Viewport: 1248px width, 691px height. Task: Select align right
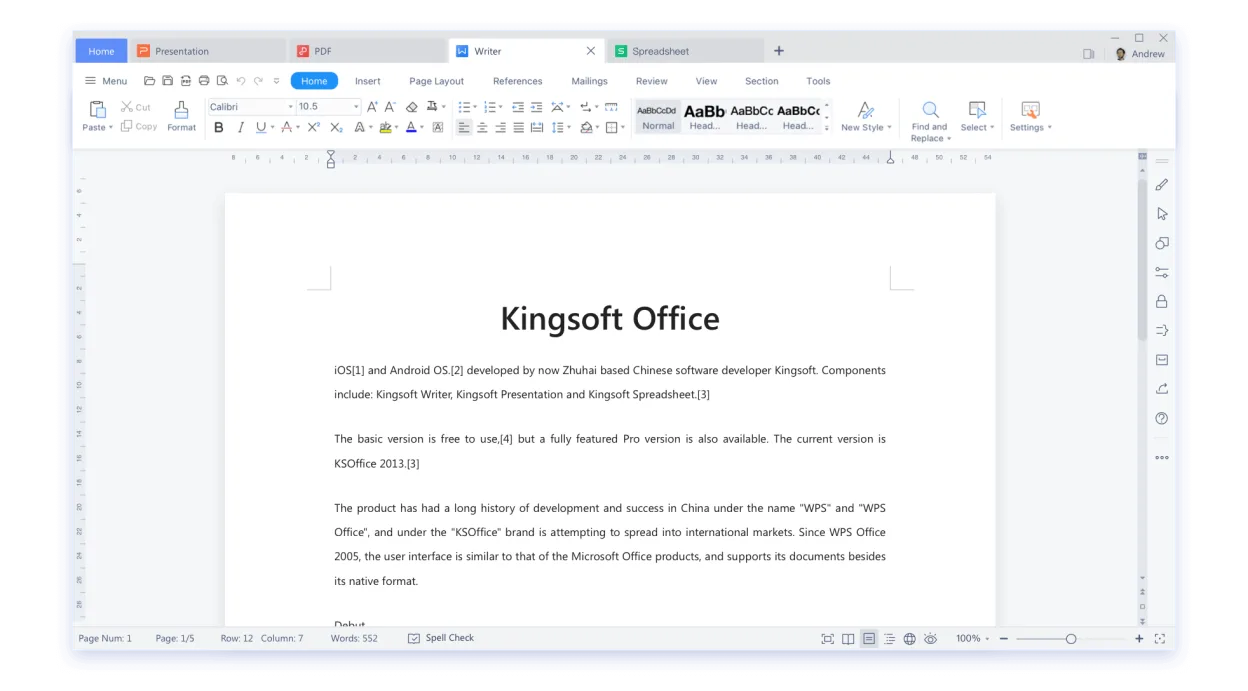500,128
